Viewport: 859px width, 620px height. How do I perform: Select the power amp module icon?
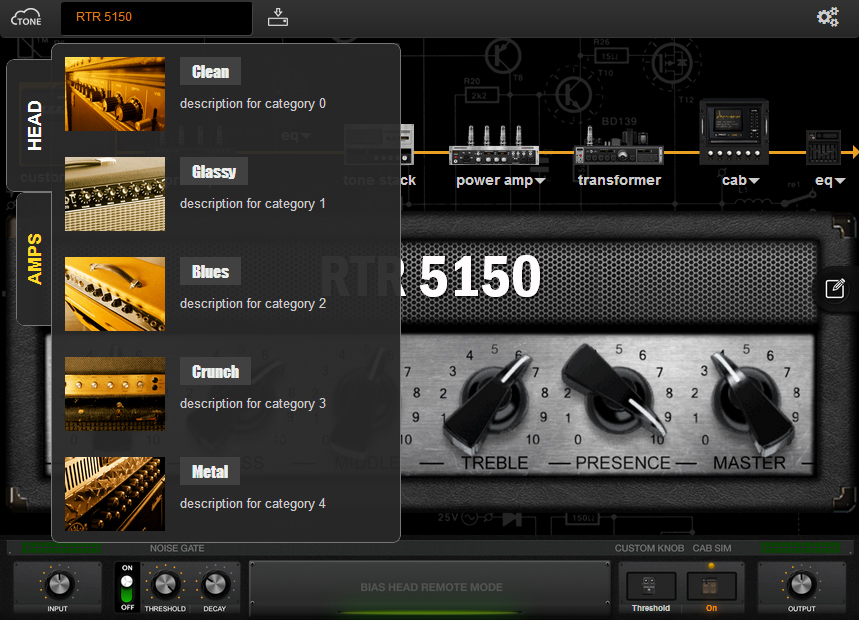point(494,146)
